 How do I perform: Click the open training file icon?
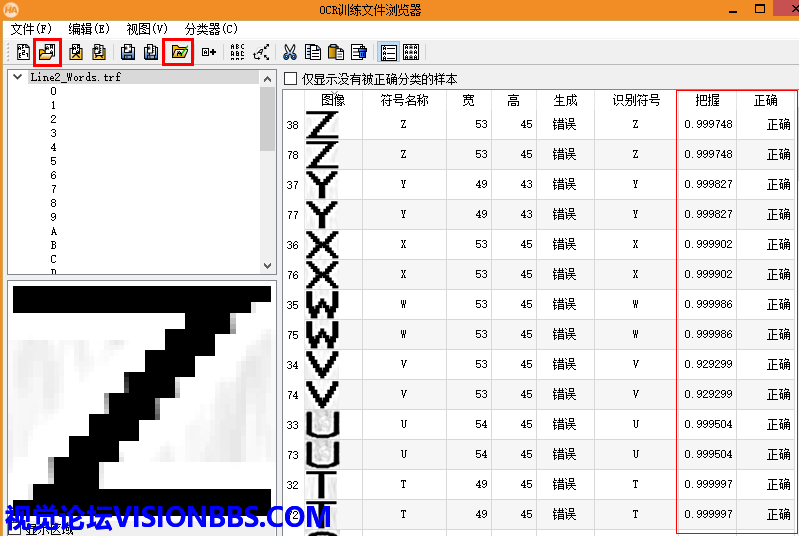46,52
